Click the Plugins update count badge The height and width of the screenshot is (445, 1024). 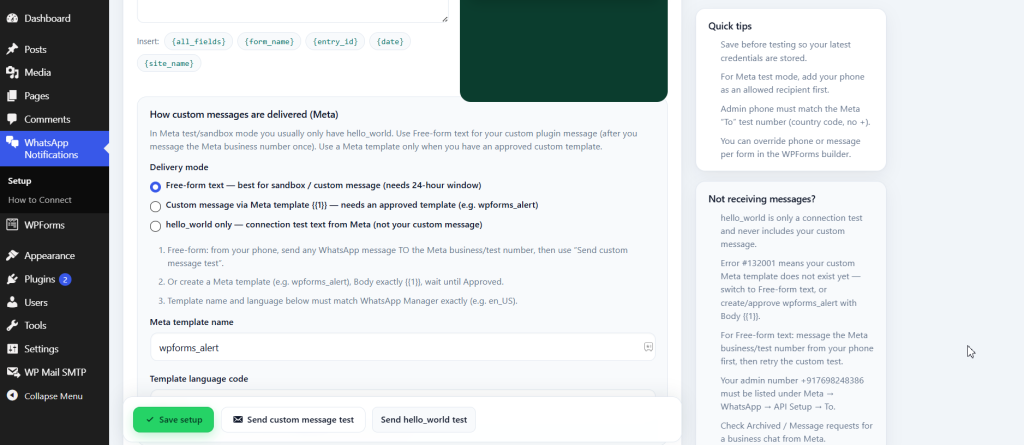point(65,279)
